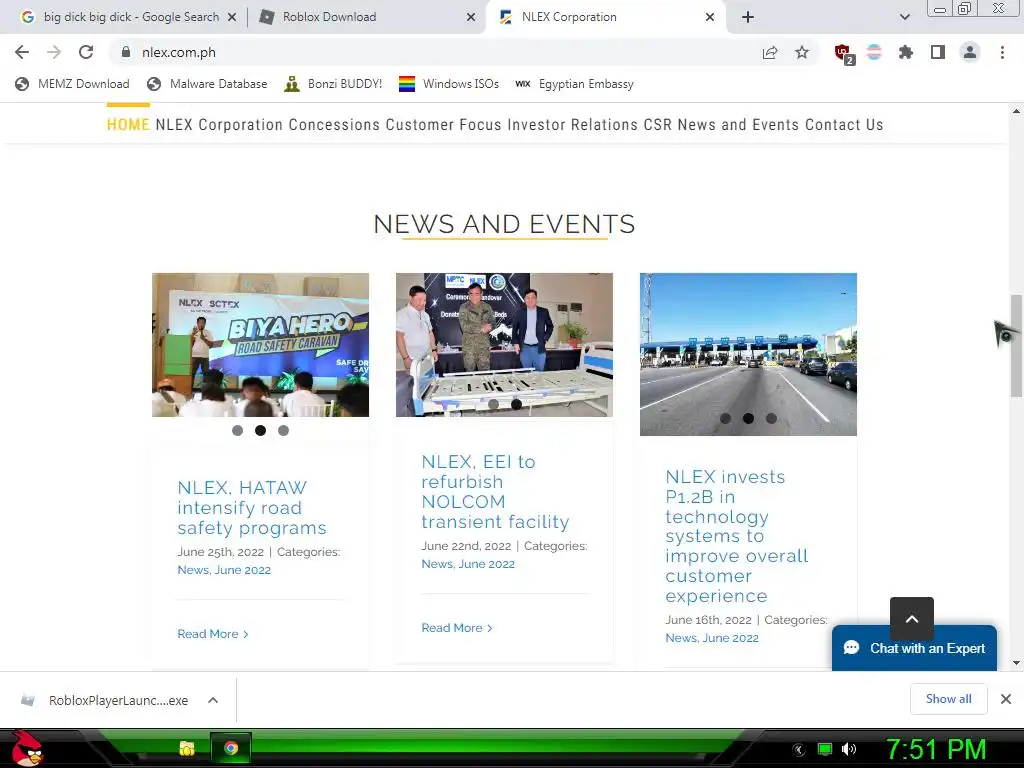Open the Extensions puzzle menu

click(x=906, y=52)
